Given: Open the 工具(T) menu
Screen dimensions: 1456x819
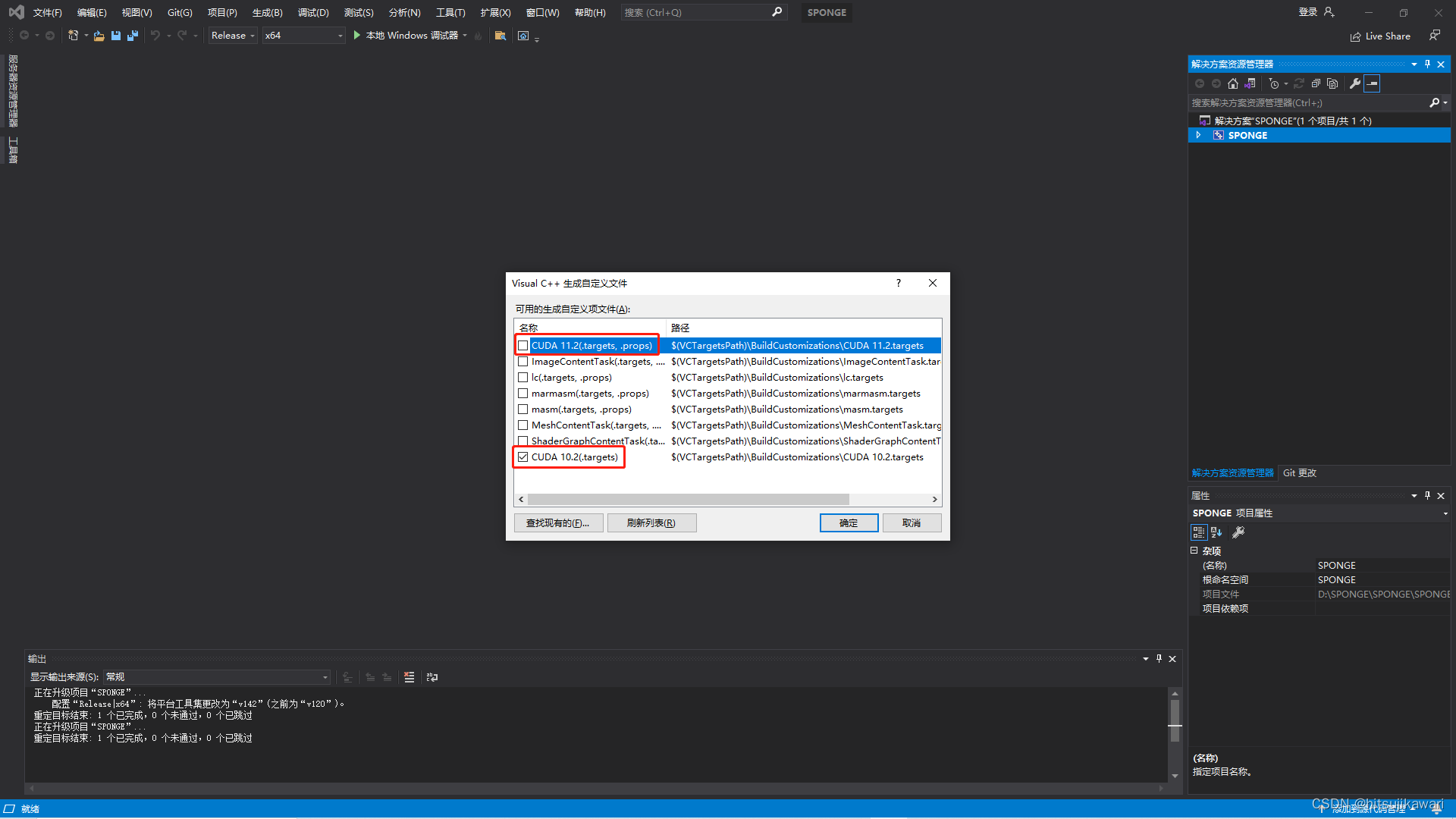Looking at the screenshot, I should [x=450, y=12].
